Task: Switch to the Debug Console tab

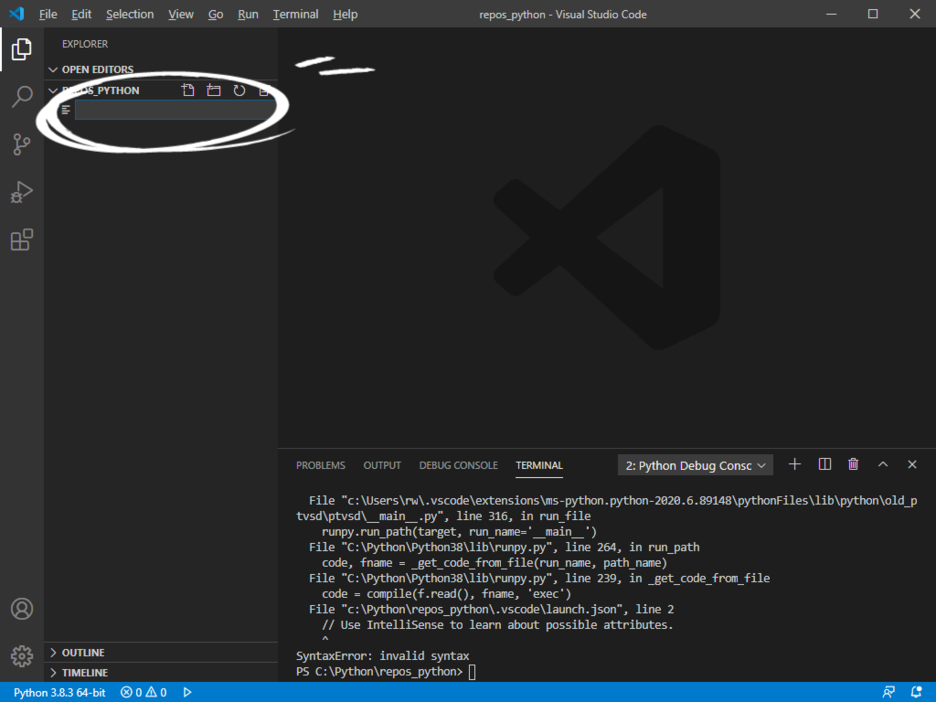Action: pyautogui.click(x=458, y=466)
